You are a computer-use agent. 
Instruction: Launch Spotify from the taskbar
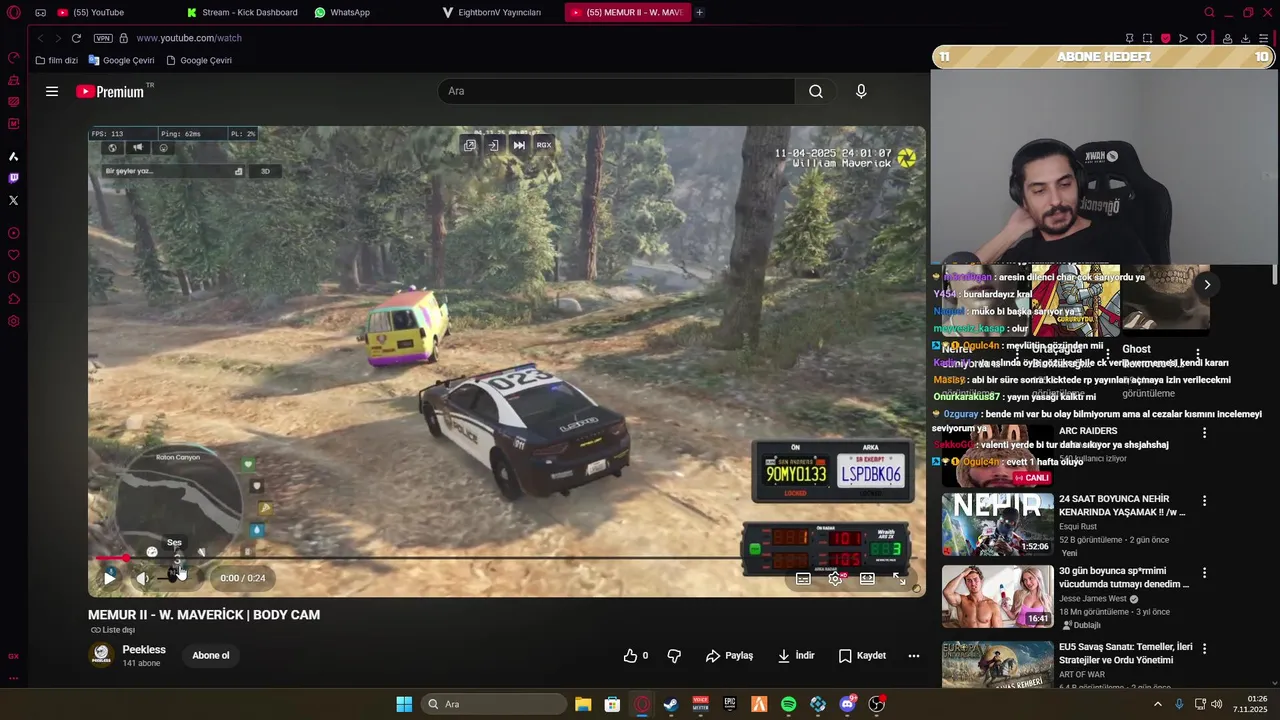788,704
